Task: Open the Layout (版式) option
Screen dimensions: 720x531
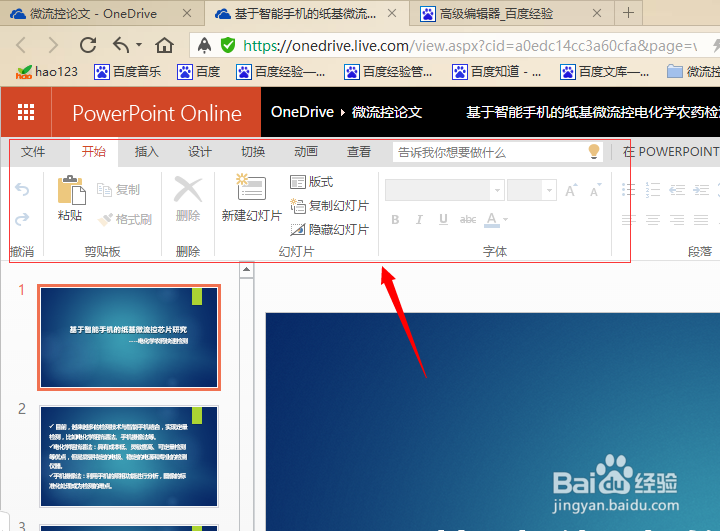Action: tap(311, 182)
